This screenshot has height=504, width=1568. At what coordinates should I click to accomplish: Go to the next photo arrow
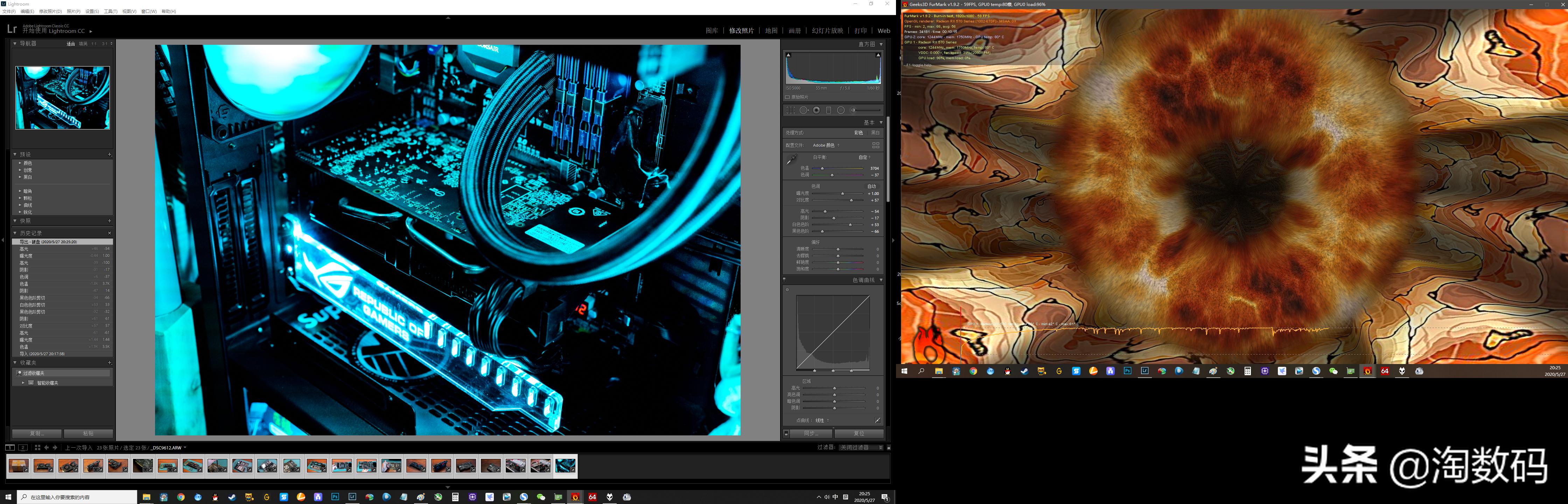[55, 447]
